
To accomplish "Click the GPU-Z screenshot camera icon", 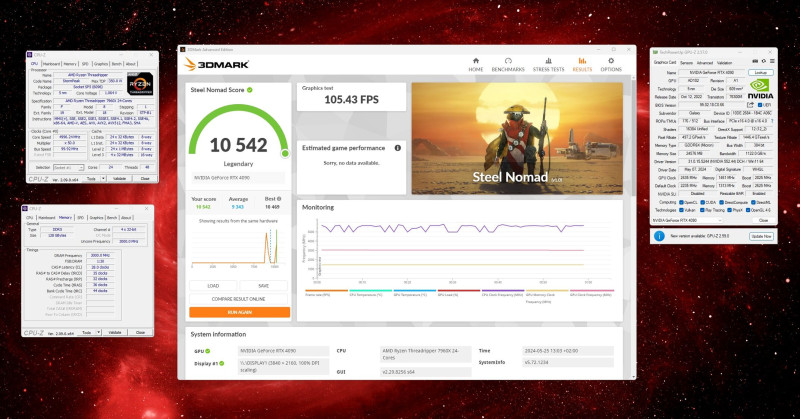I will 755,61.
